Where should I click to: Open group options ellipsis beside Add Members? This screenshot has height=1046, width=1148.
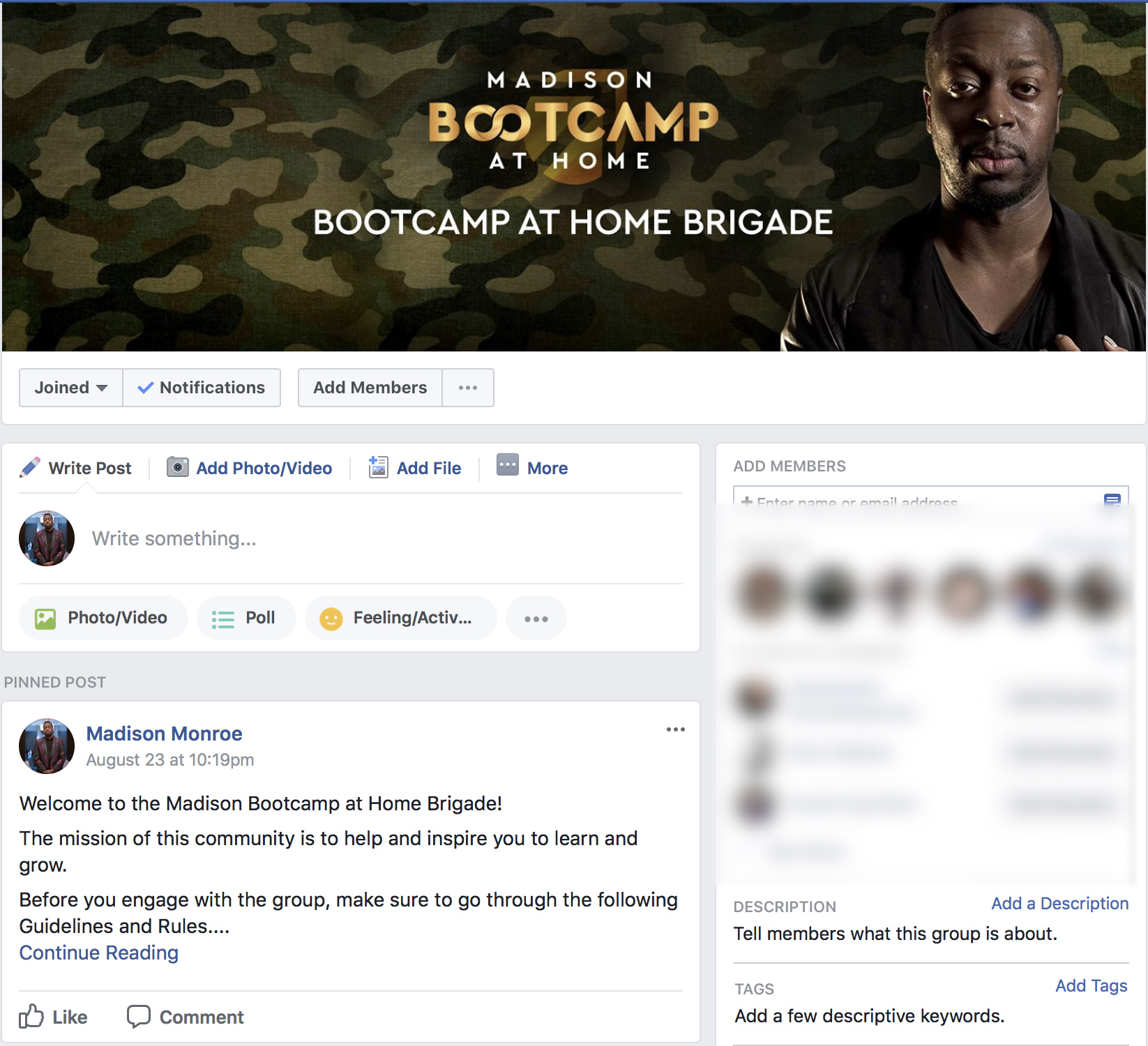pyautogui.click(x=468, y=388)
